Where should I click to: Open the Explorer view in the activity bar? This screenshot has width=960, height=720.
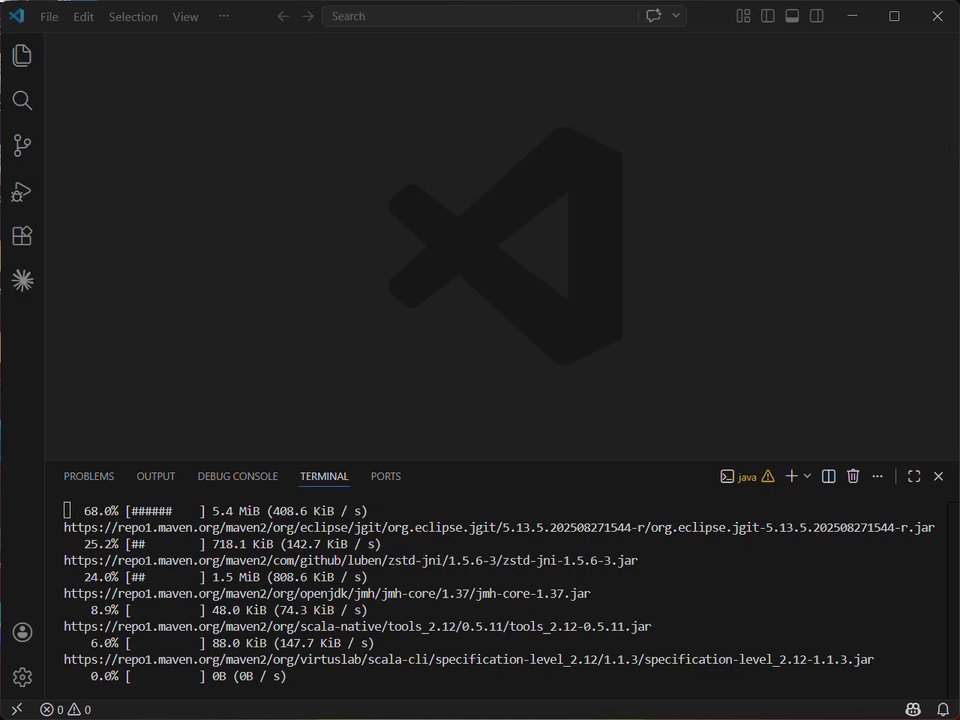[x=22, y=56]
